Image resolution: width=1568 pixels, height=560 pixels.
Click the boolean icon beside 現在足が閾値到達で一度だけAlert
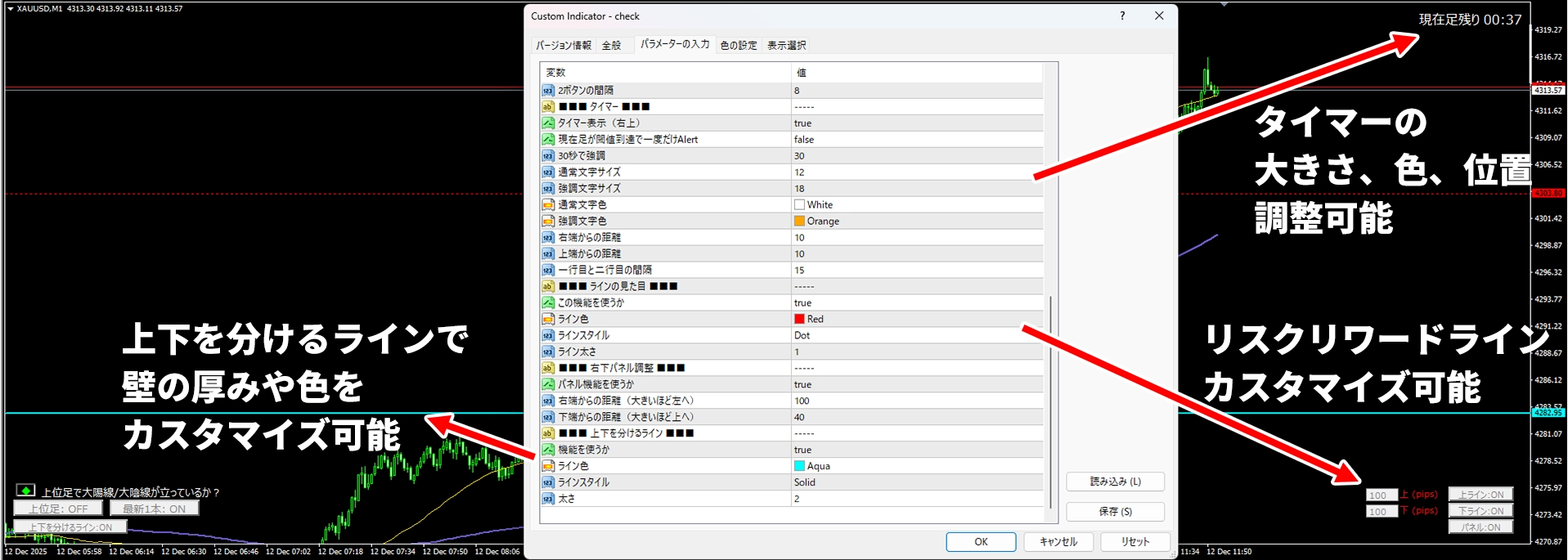548,139
